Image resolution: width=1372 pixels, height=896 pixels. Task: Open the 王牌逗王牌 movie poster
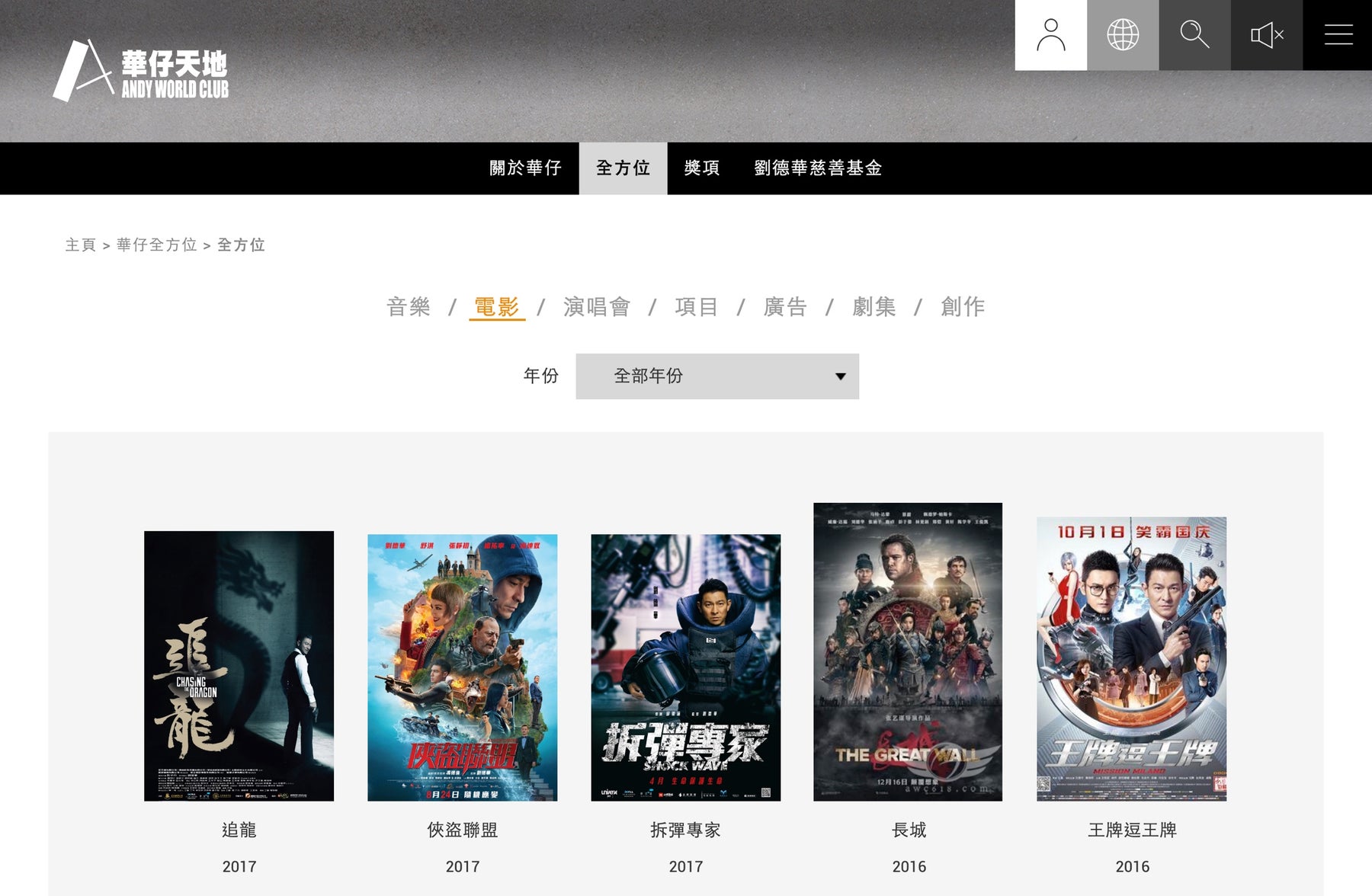pyautogui.click(x=1131, y=659)
